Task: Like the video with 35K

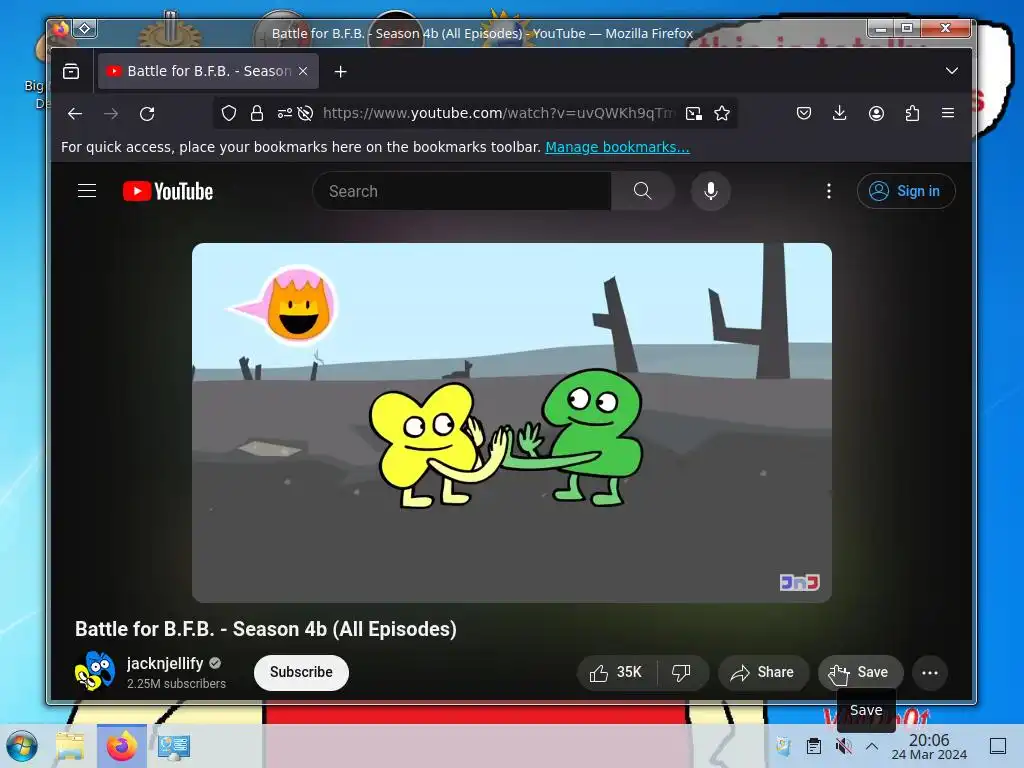Action: [x=616, y=673]
